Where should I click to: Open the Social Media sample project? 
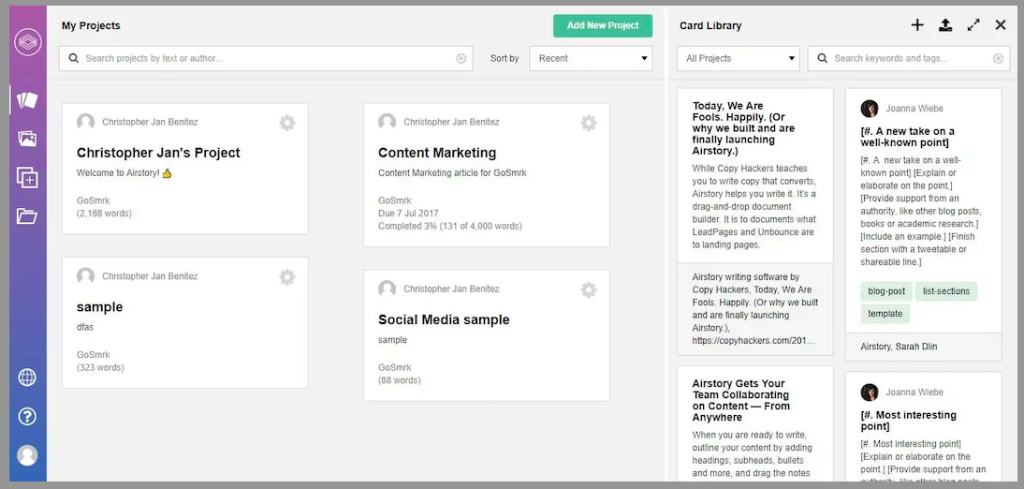point(443,320)
